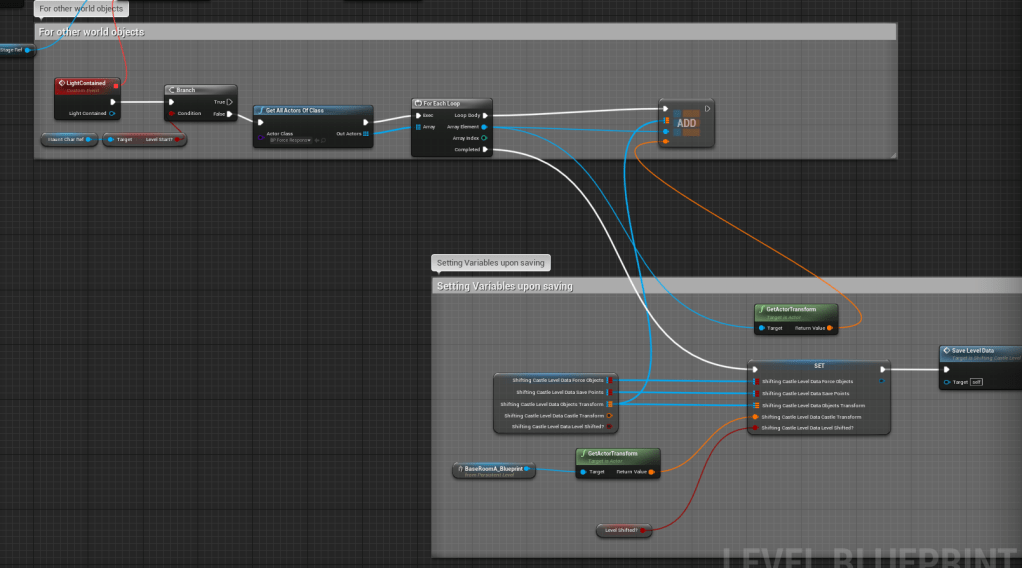Click the red delegate pin on LightContained

[x=116, y=86]
